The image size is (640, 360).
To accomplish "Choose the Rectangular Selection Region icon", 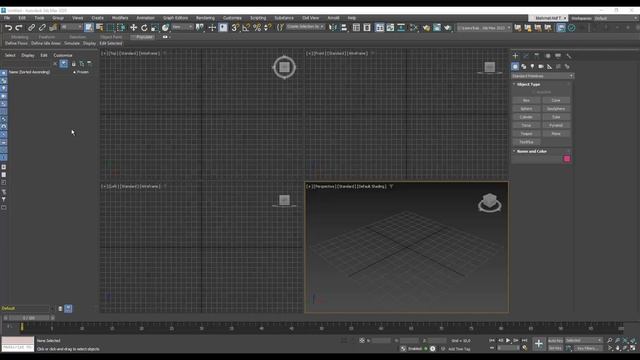I will (x=111, y=28).
